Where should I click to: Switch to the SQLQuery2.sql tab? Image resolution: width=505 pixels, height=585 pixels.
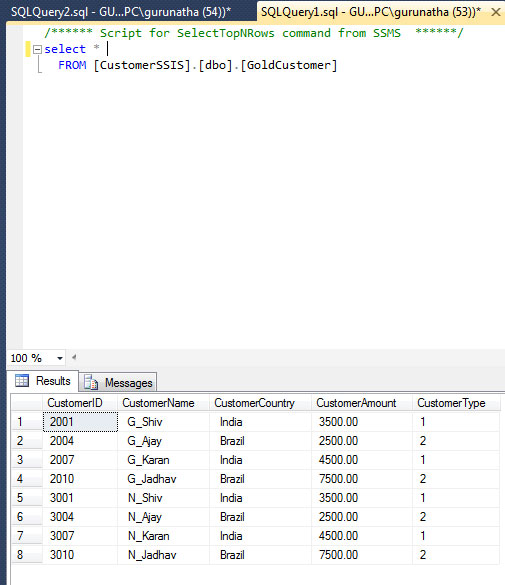(x=120, y=12)
